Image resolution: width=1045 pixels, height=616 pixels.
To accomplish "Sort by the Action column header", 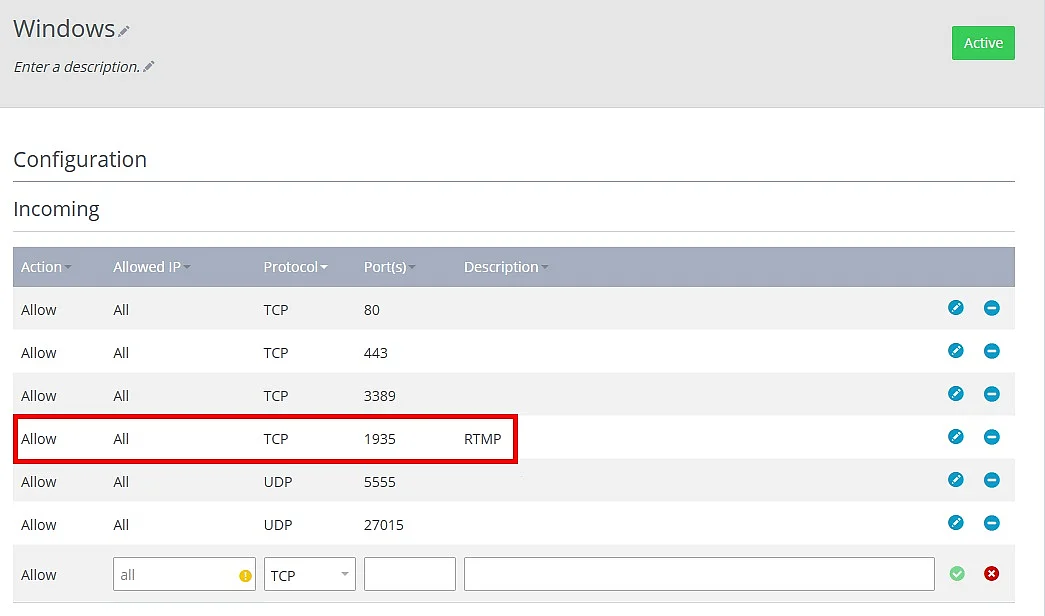I will [x=45, y=267].
